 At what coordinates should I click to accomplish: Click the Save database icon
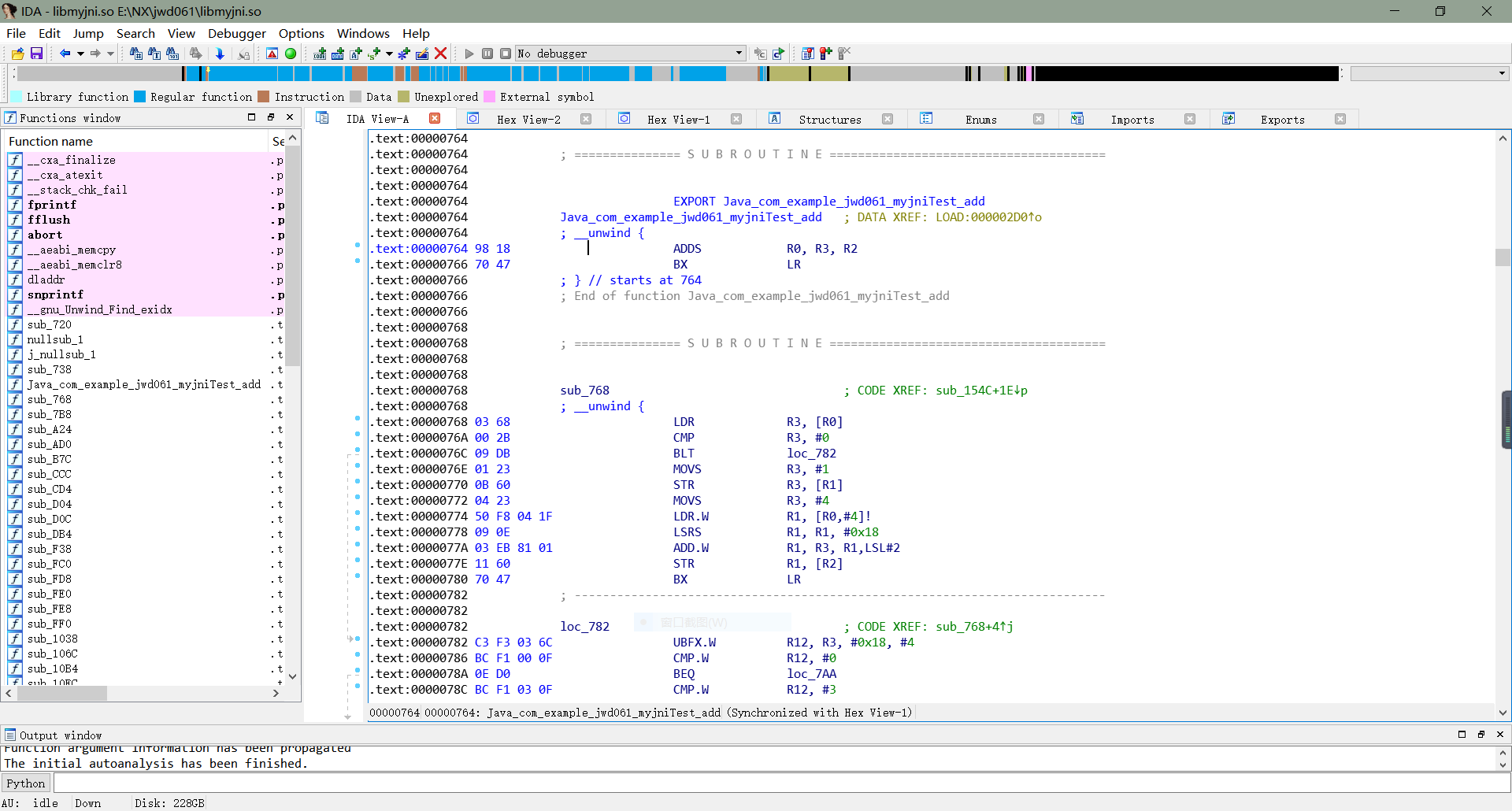click(x=36, y=54)
